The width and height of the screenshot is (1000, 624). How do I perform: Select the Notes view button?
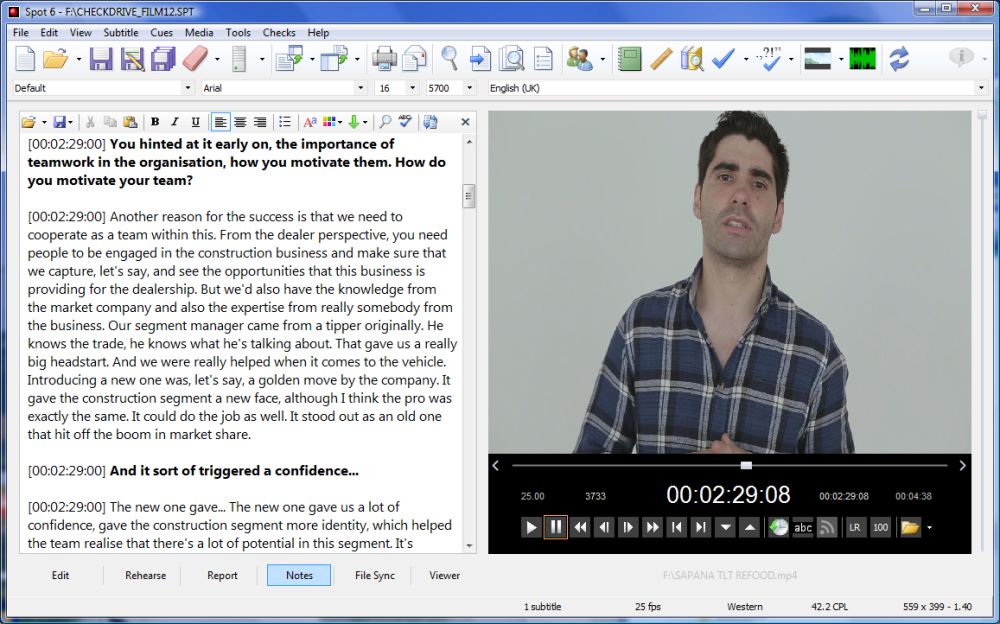(299, 575)
